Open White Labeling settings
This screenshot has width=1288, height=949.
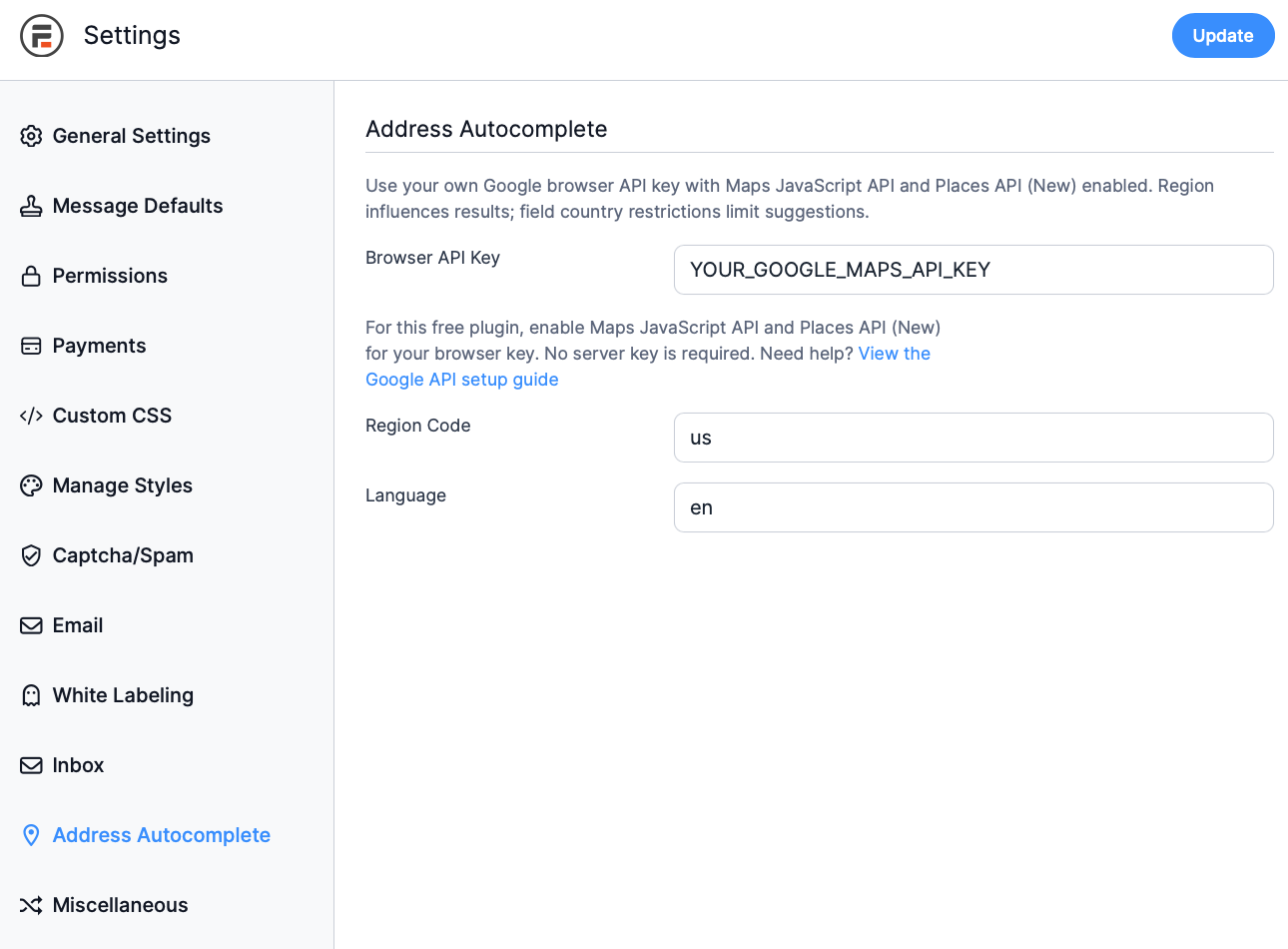click(123, 695)
